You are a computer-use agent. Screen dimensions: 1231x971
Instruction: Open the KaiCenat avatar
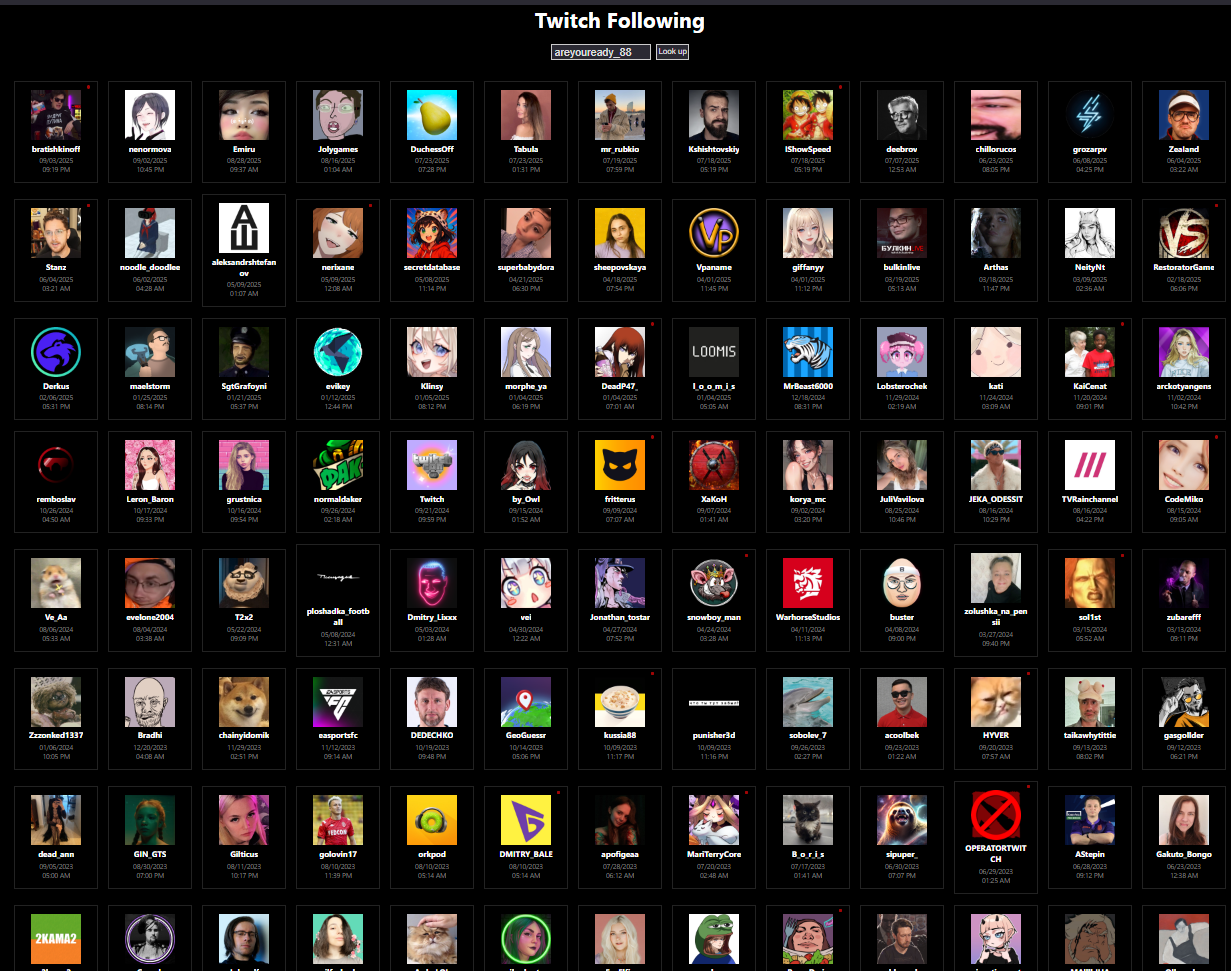click(1090, 352)
